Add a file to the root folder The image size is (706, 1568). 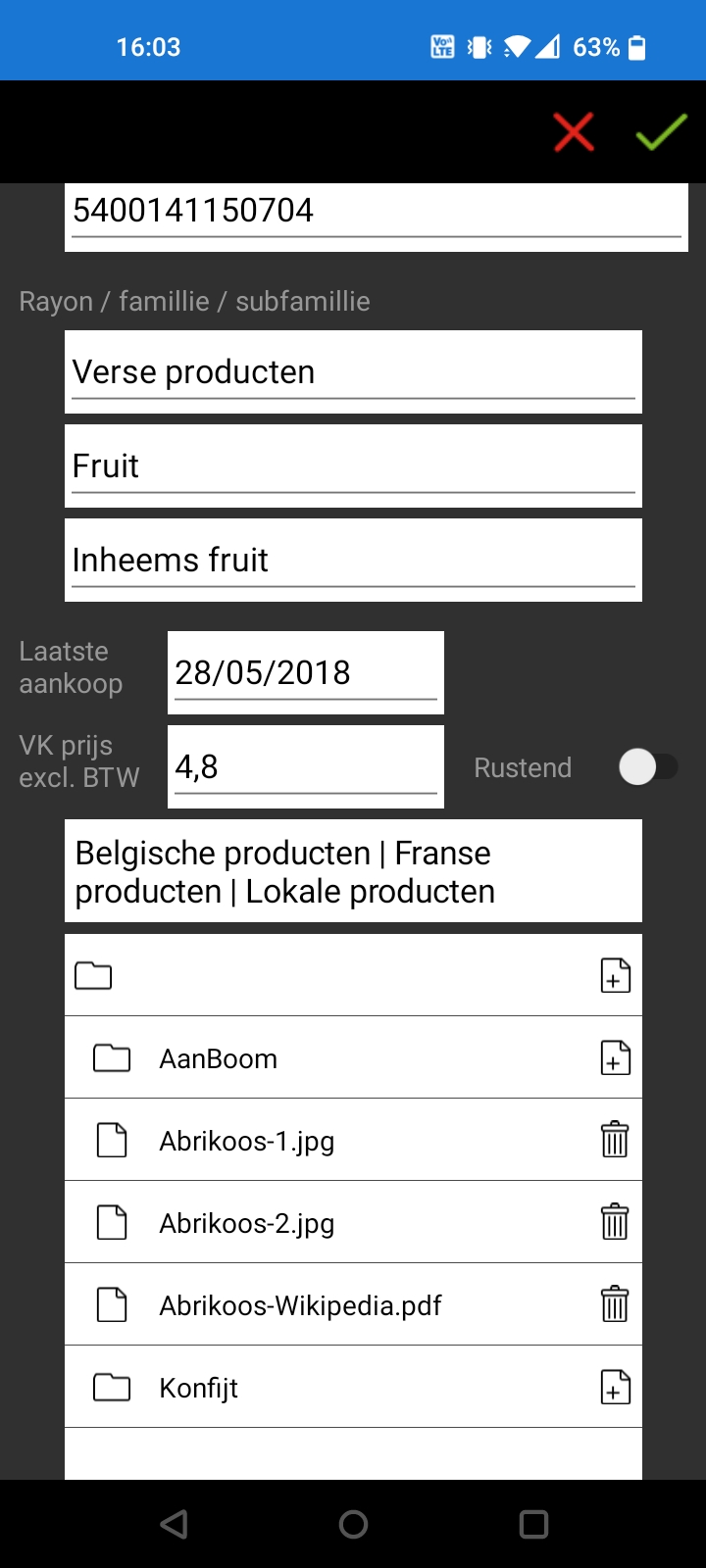615,976
